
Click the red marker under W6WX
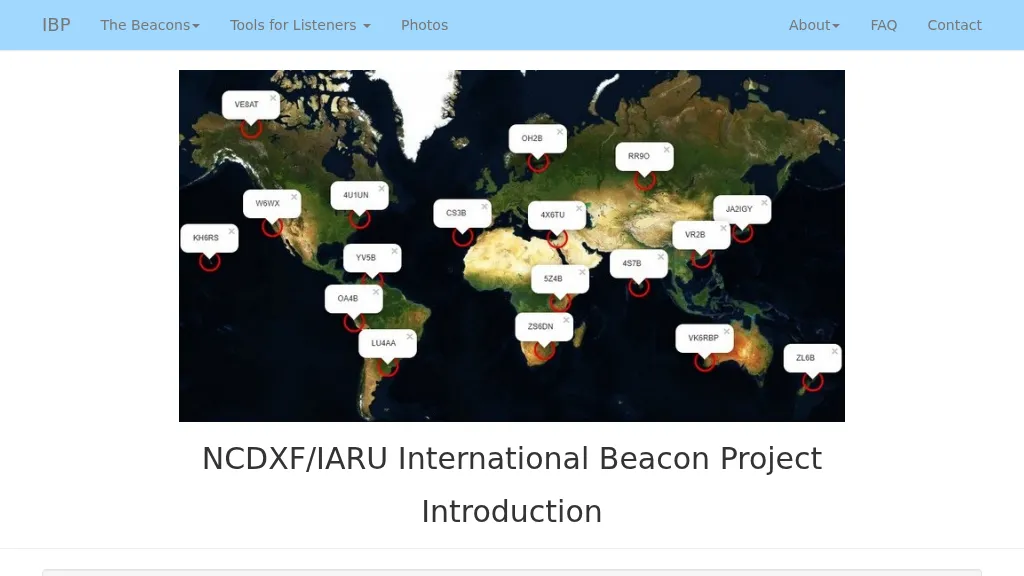272,227
